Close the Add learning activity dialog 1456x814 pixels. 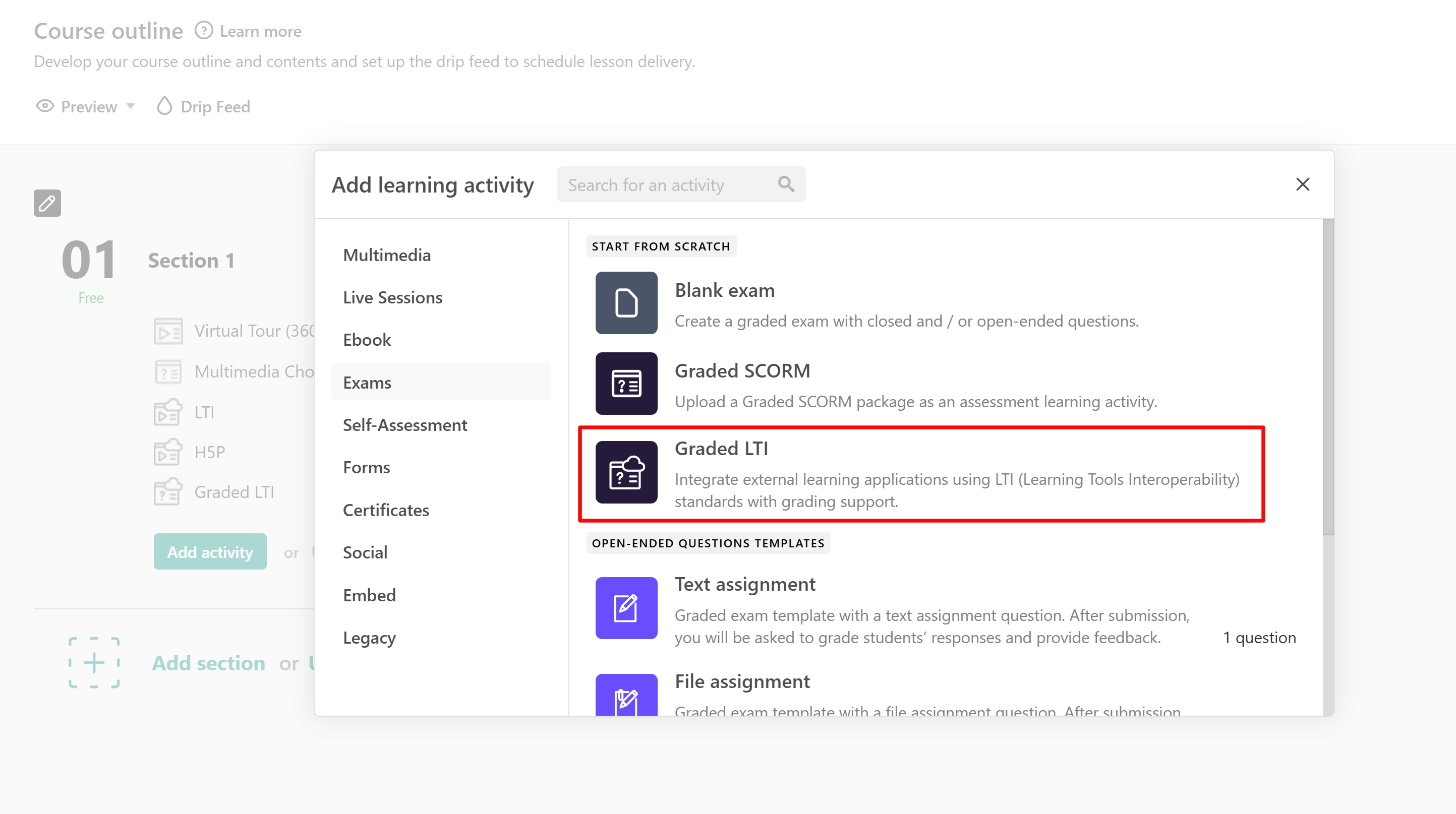[1302, 184]
